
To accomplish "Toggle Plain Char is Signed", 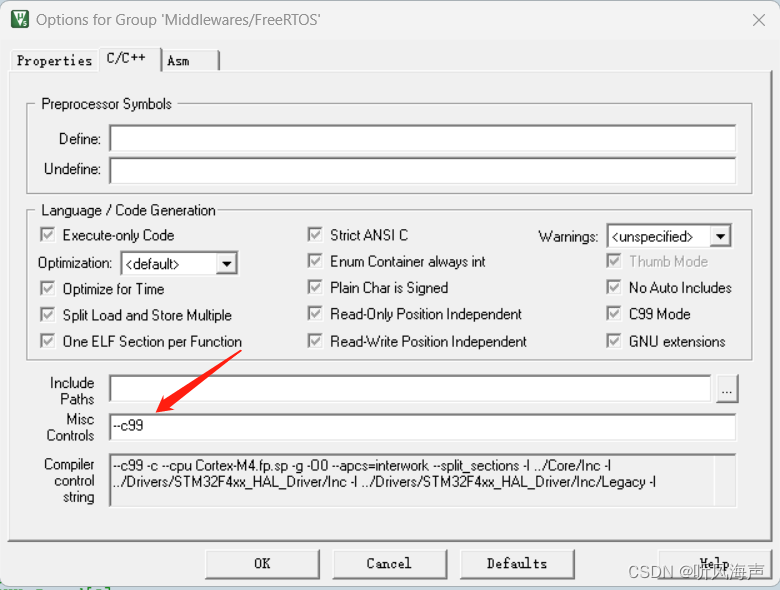I will coord(315,288).
